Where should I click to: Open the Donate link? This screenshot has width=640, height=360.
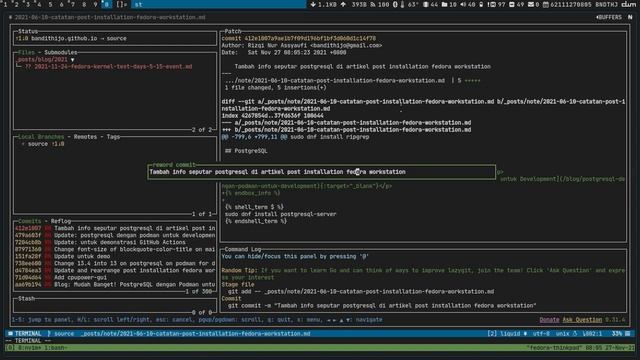point(549,320)
